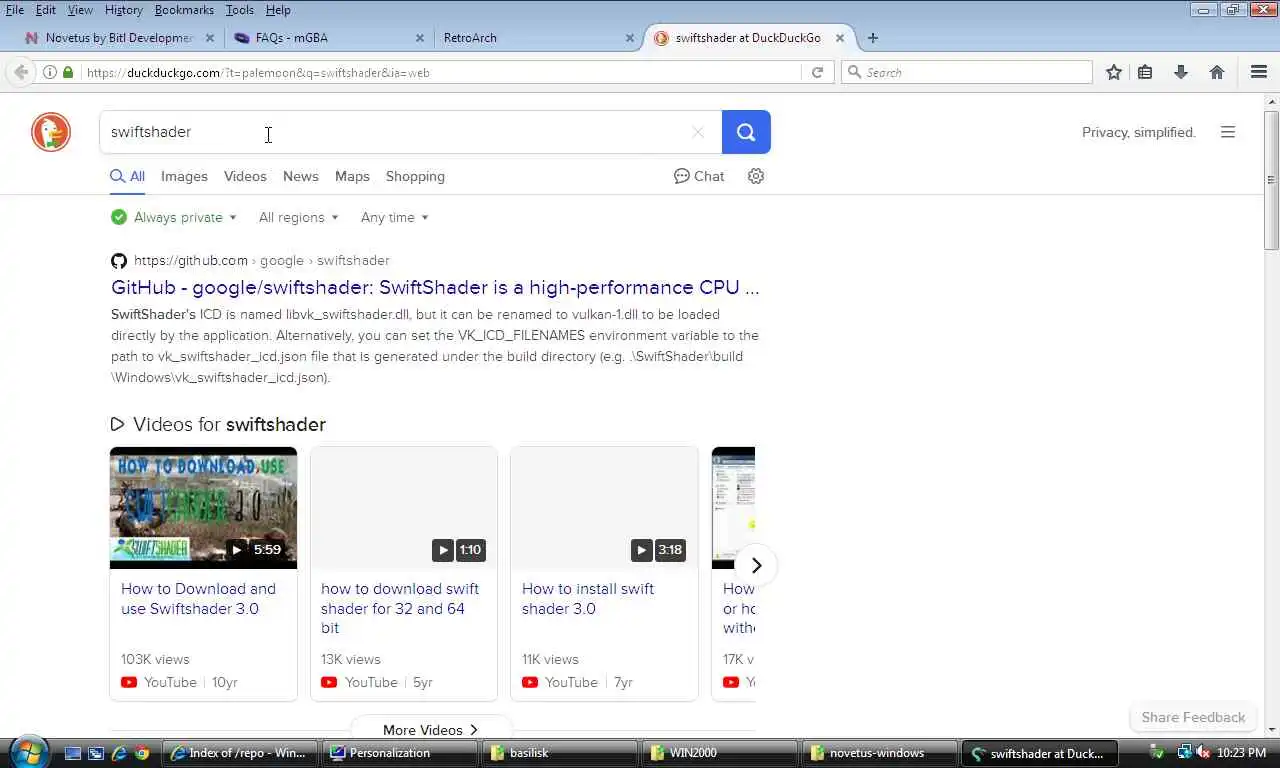This screenshot has height=768, width=1280.
Task: Open the Chat button
Action: 699,176
